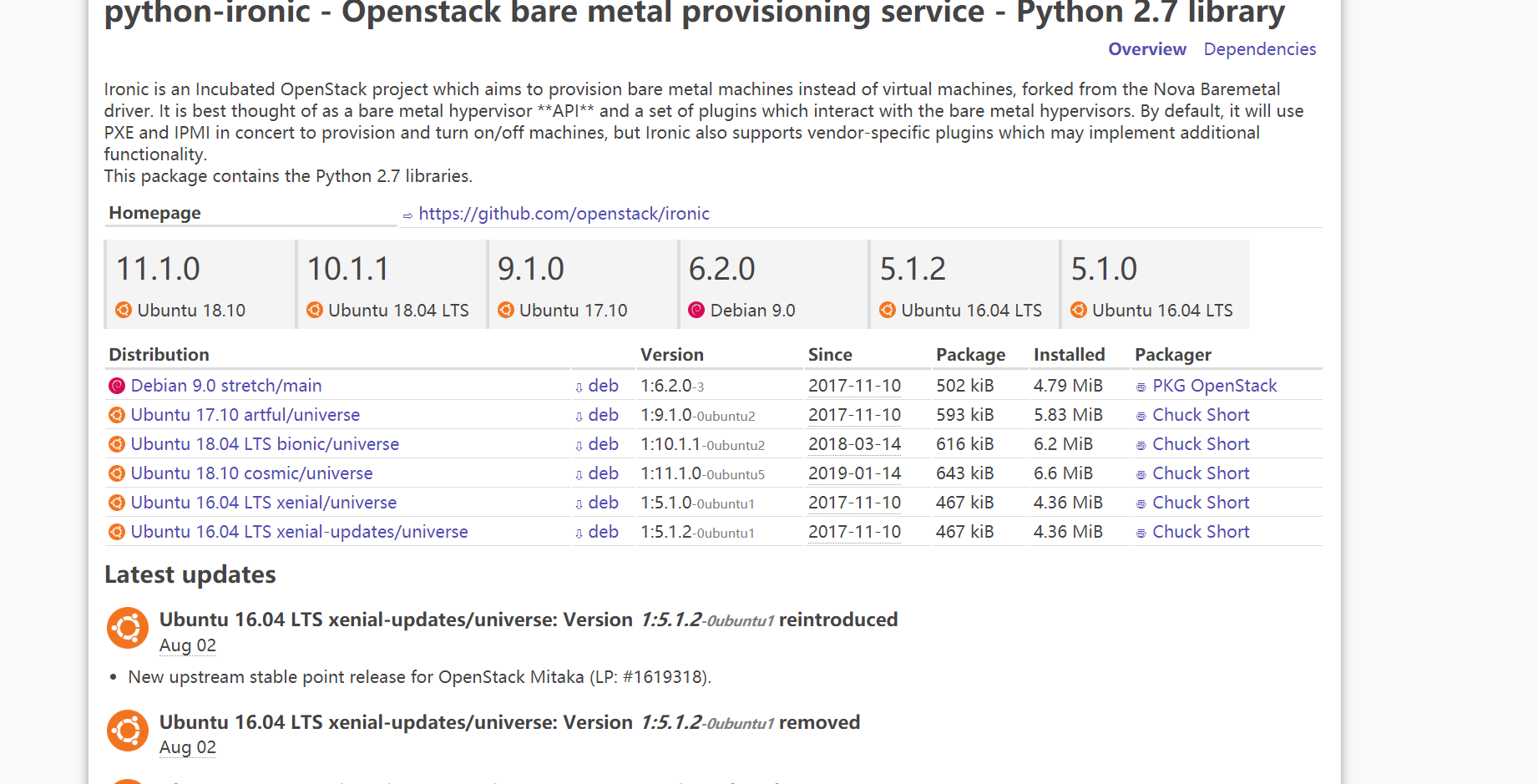Open the GitHub openstack/ironic homepage link
This screenshot has width=1538, height=784.
[x=564, y=214]
